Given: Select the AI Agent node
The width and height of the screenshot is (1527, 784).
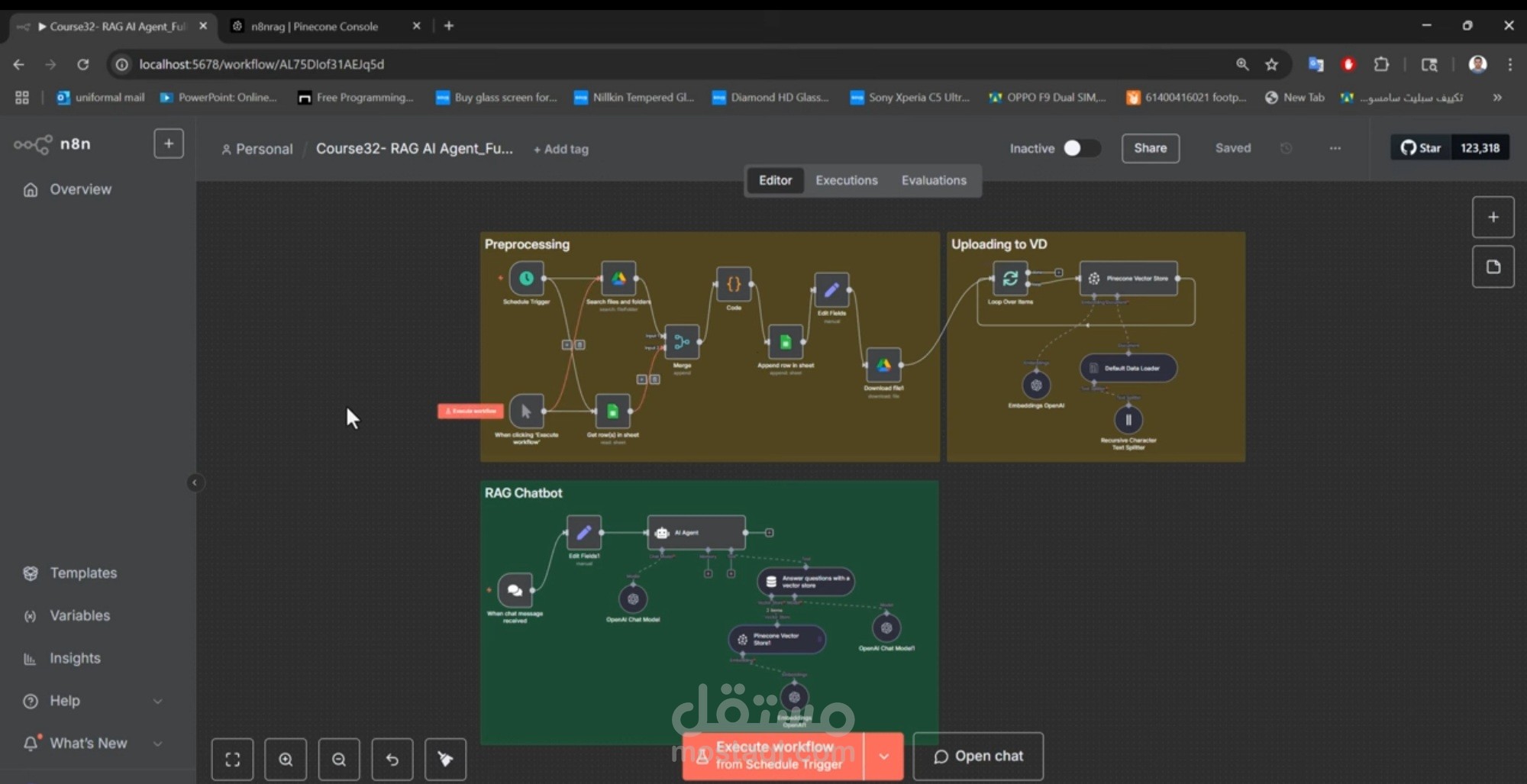Looking at the screenshot, I should click(696, 532).
